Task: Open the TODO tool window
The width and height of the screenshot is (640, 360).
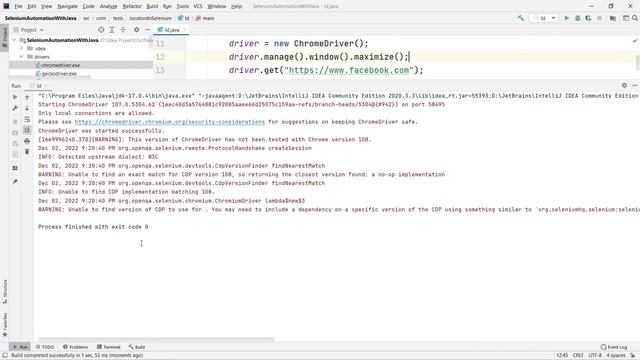Action: [44, 347]
